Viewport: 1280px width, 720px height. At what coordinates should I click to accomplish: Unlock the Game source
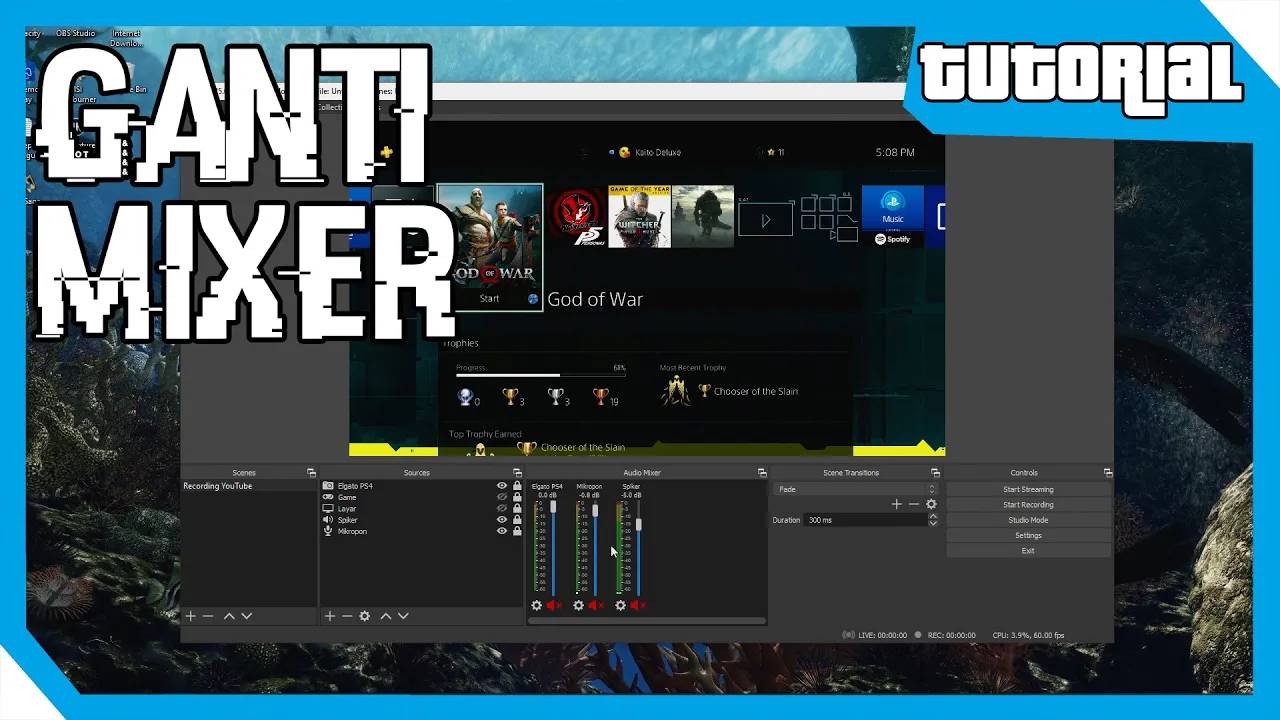517,497
